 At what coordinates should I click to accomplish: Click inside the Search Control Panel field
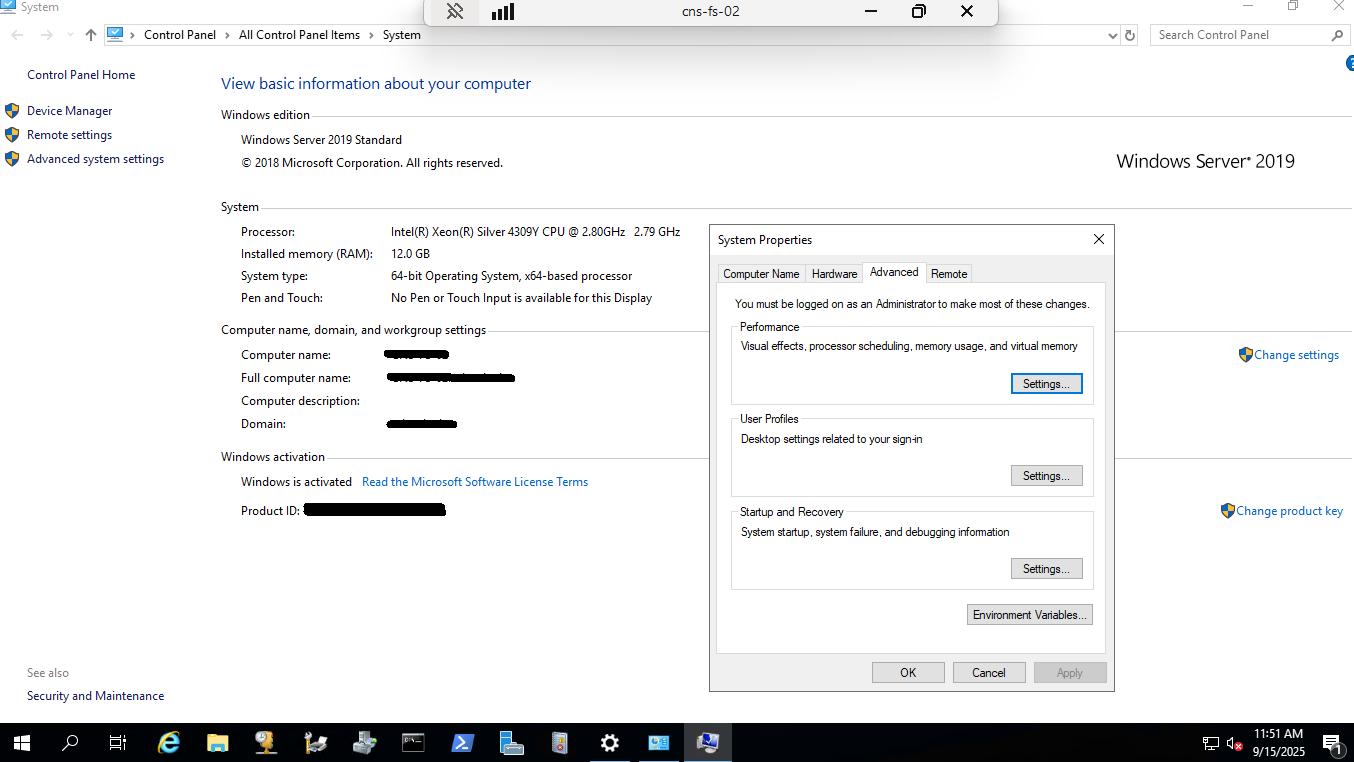[x=1240, y=34]
